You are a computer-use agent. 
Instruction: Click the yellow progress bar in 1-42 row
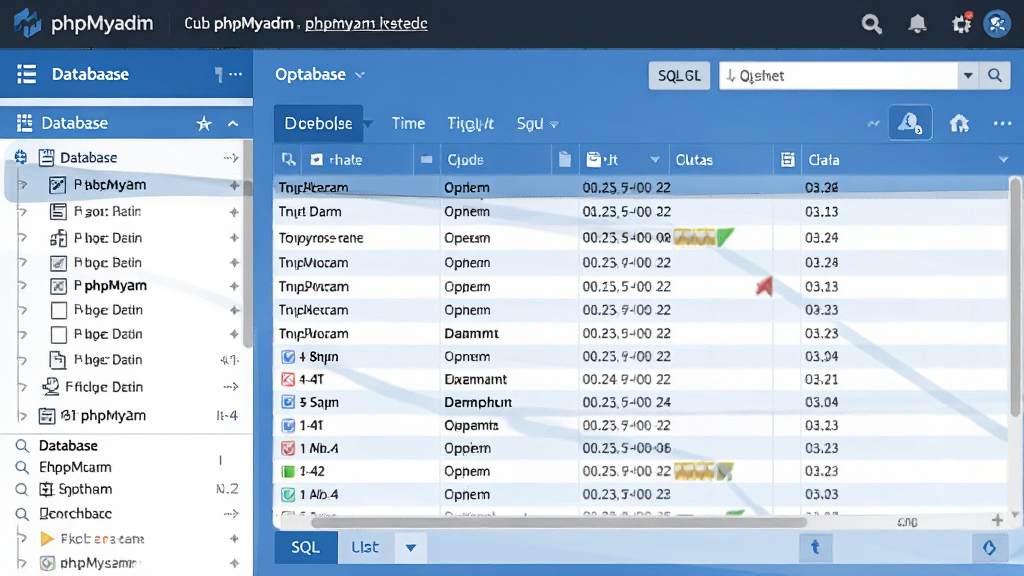(694, 471)
